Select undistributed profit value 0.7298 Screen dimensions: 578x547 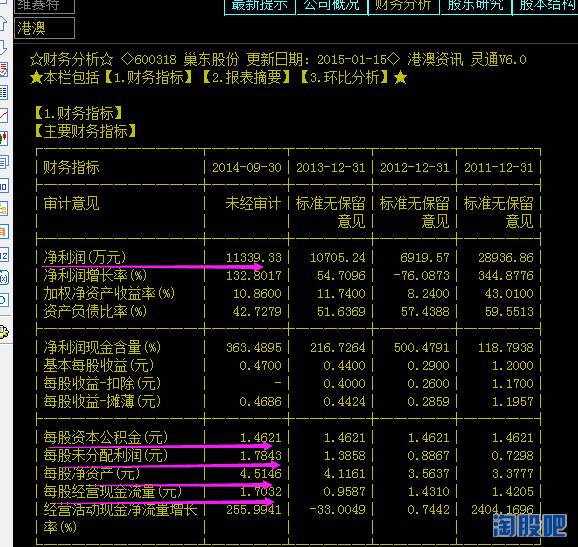click(x=512, y=456)
